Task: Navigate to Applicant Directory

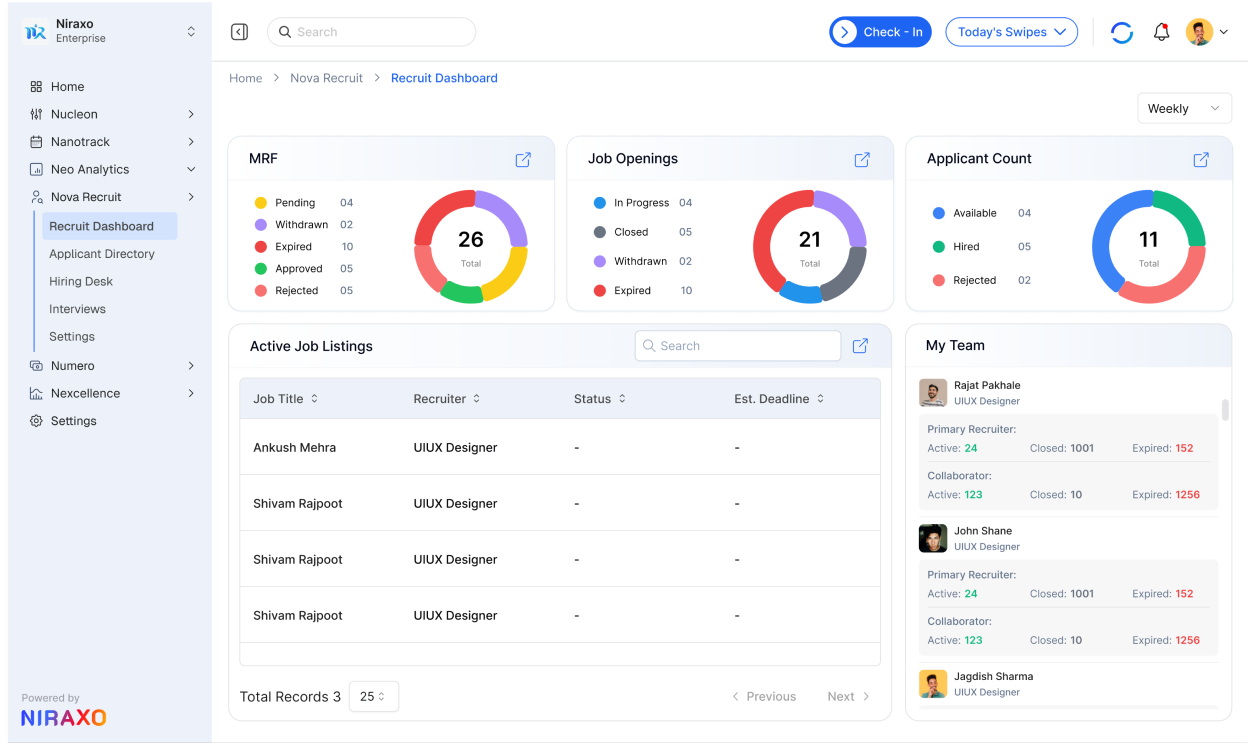Action: coord(104,253)
